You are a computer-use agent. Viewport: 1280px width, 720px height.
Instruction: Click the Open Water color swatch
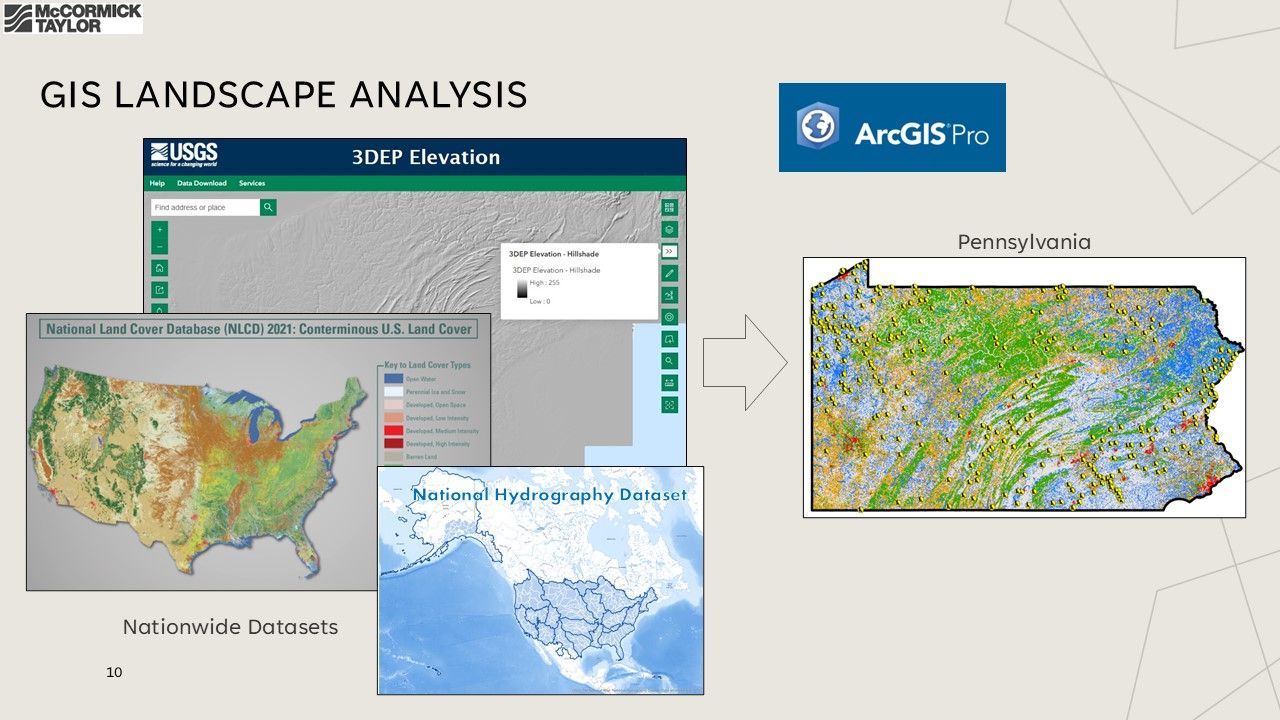click(393, 379)
